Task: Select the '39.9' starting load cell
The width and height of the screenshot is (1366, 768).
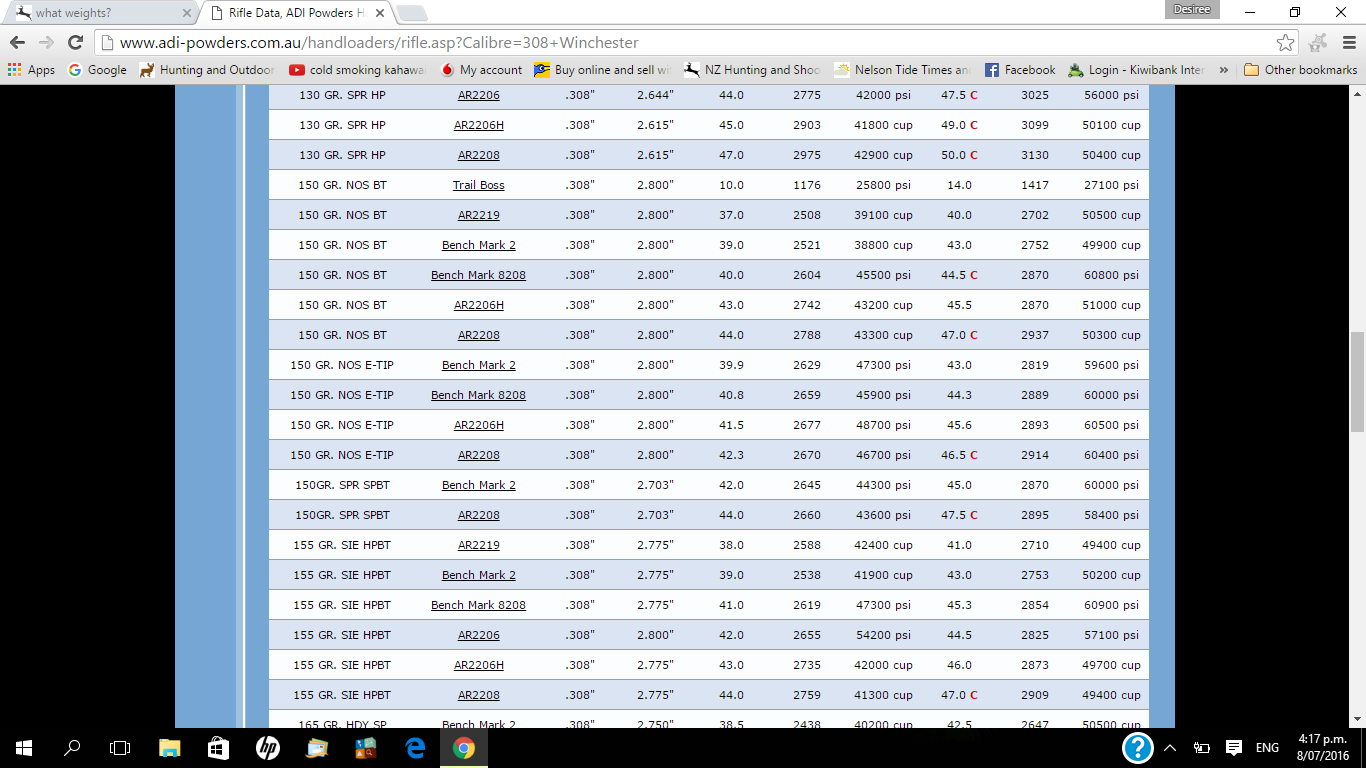Action: 731,365
